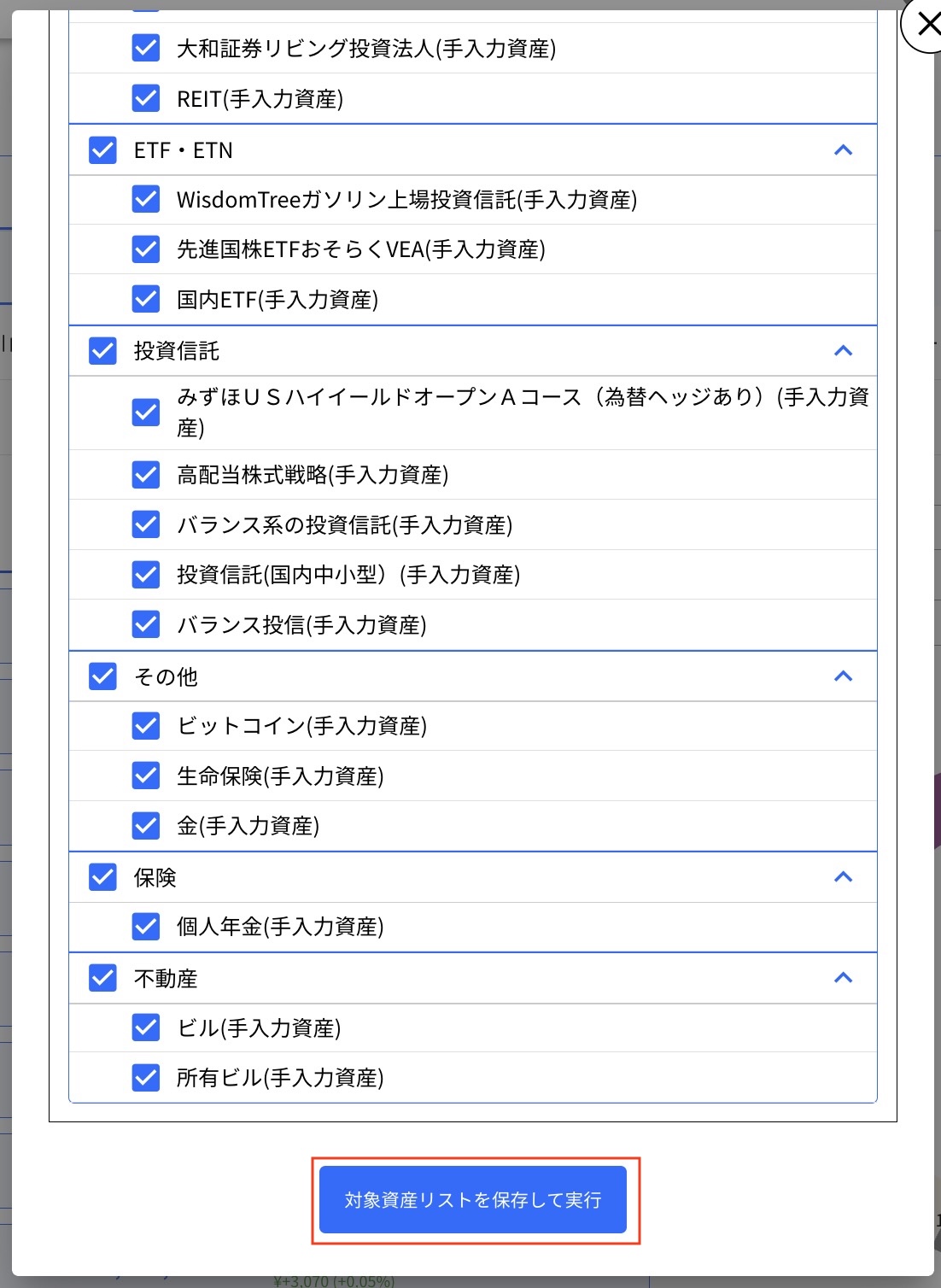
Task: Collapse the その他 section
Action: pyautogui.click(x=843, y=676)
